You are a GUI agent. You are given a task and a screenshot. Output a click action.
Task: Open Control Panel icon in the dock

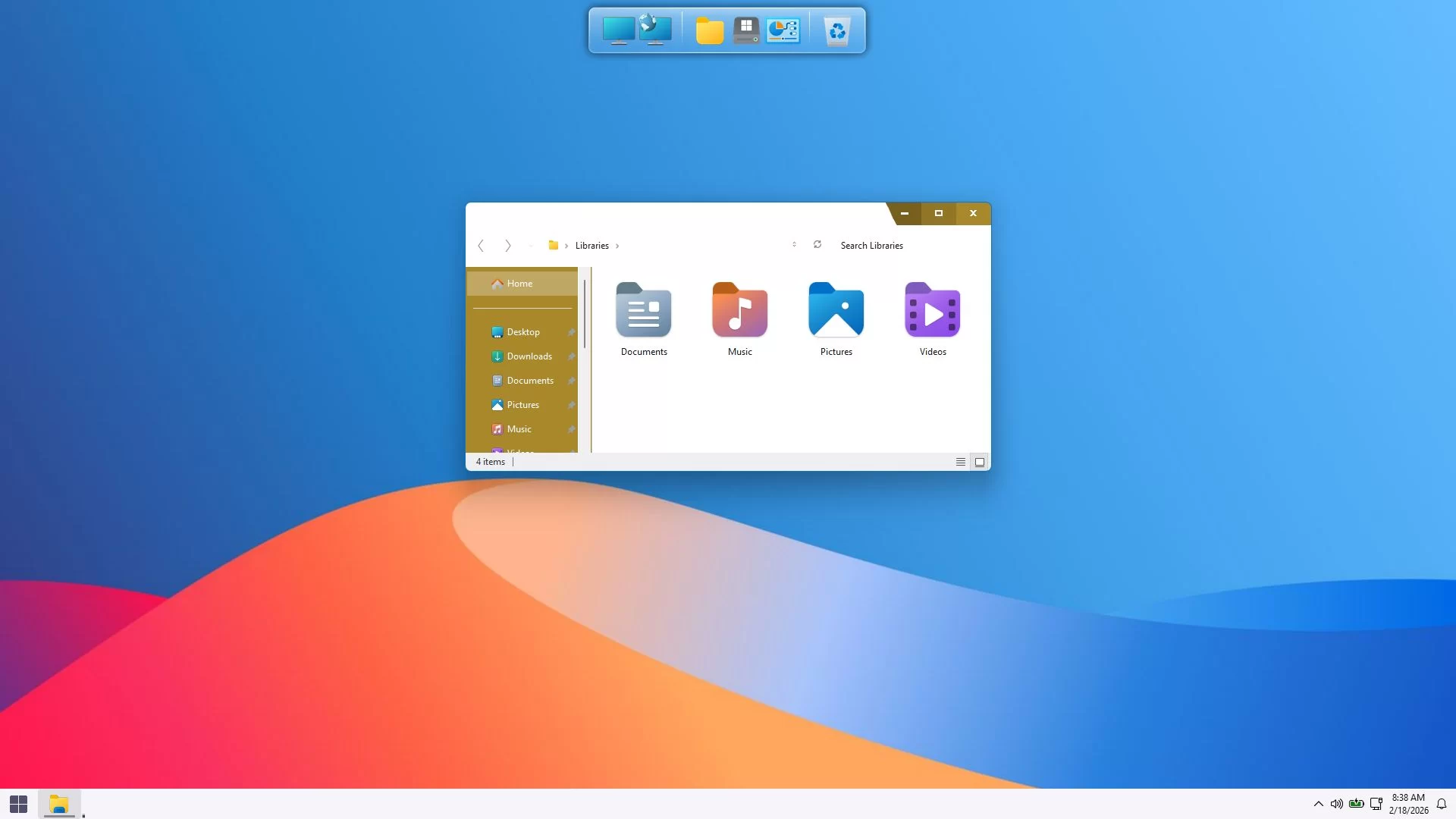click(x=783, y=31)
